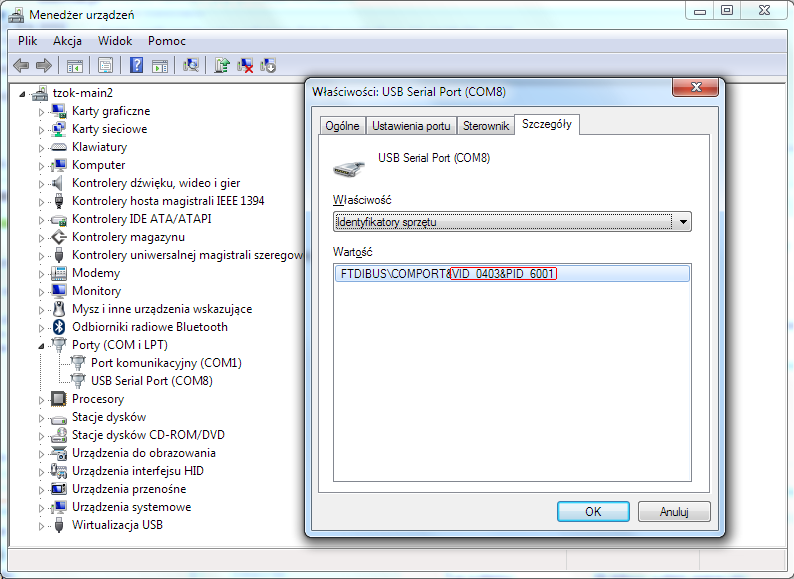Expand the Karty sieciowe node

pyautogui.click(x=42, y=130)
